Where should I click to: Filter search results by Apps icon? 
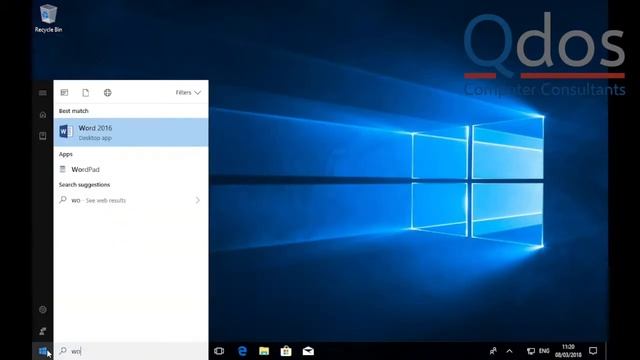click(x=64, y=93)
